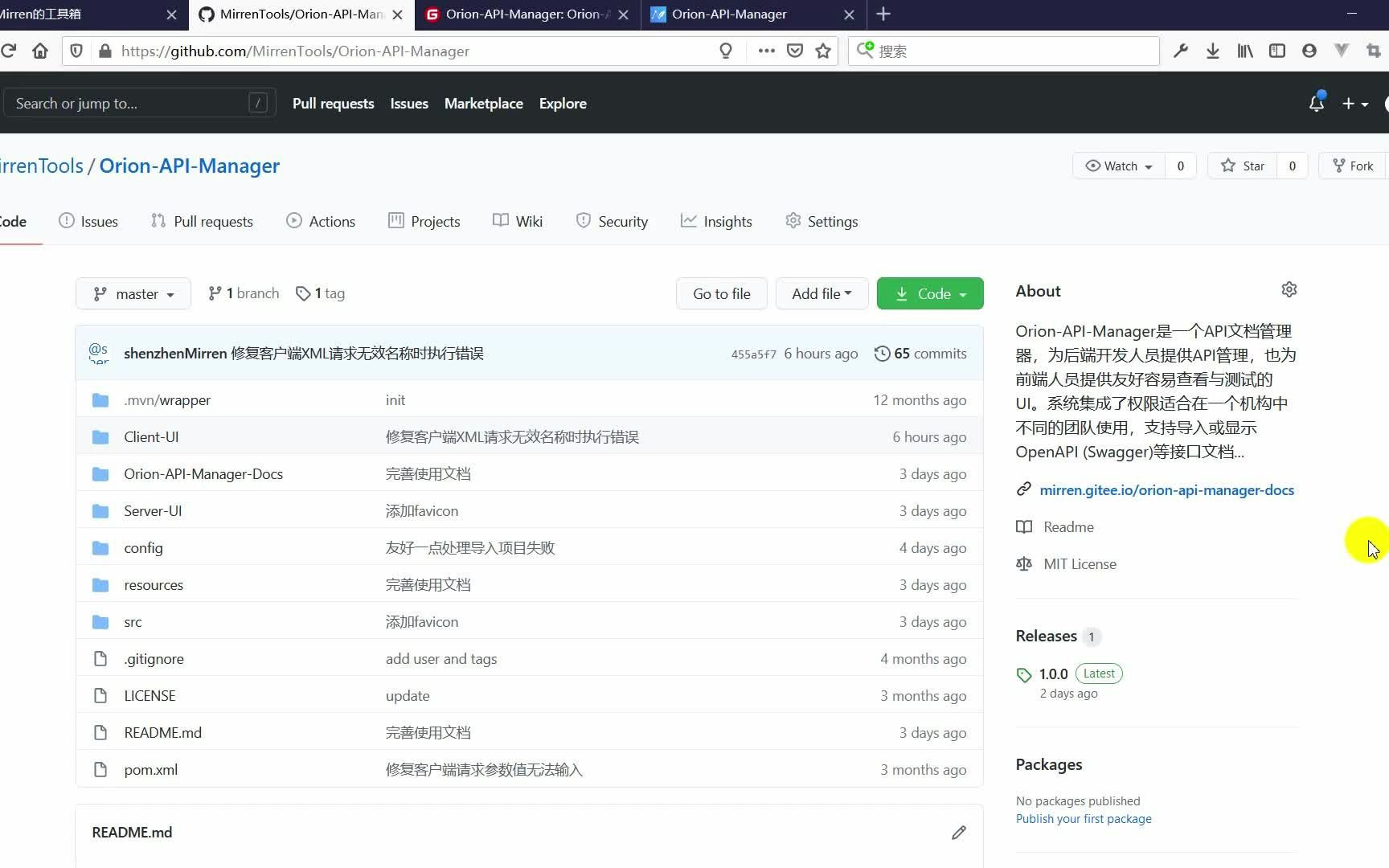Click the 1.0.0 release tag
This screenshot has width=1389, height=868.
click(x=1052, y=674)
